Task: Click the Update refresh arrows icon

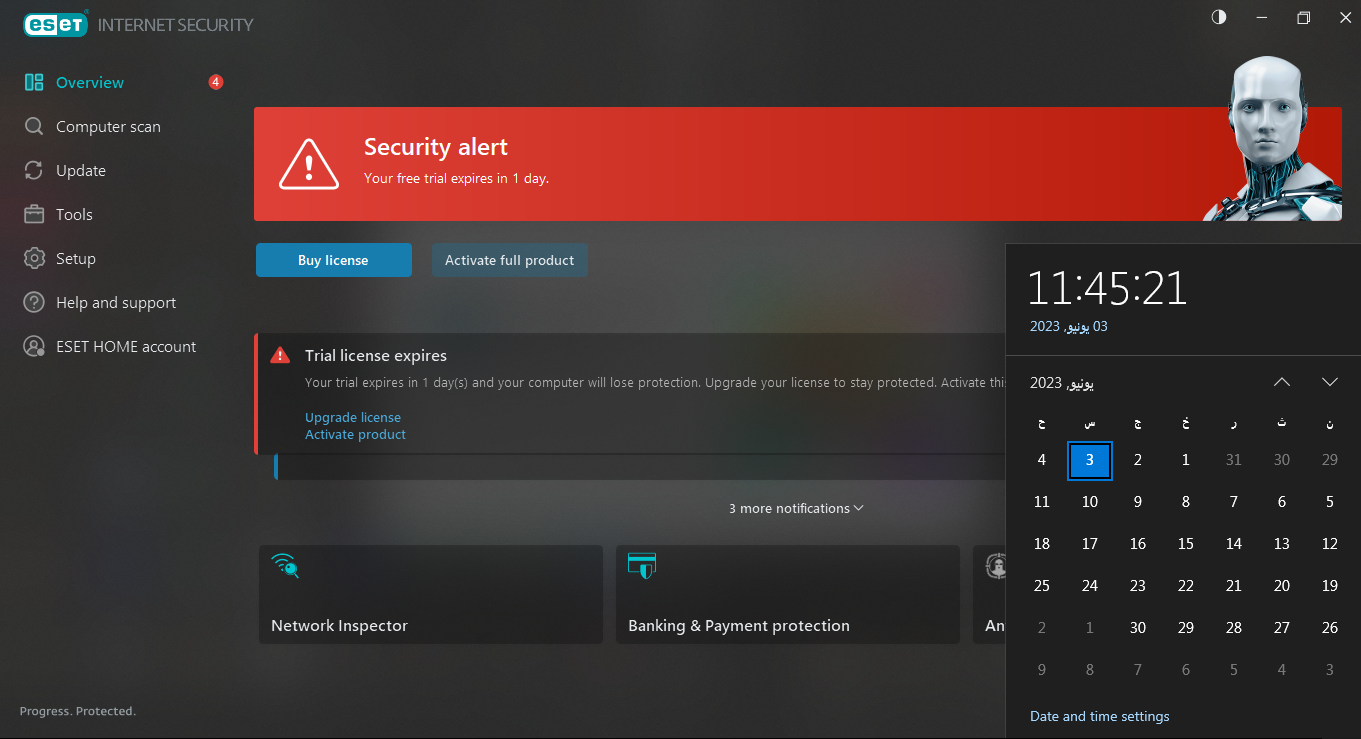Action: (34, 171)
